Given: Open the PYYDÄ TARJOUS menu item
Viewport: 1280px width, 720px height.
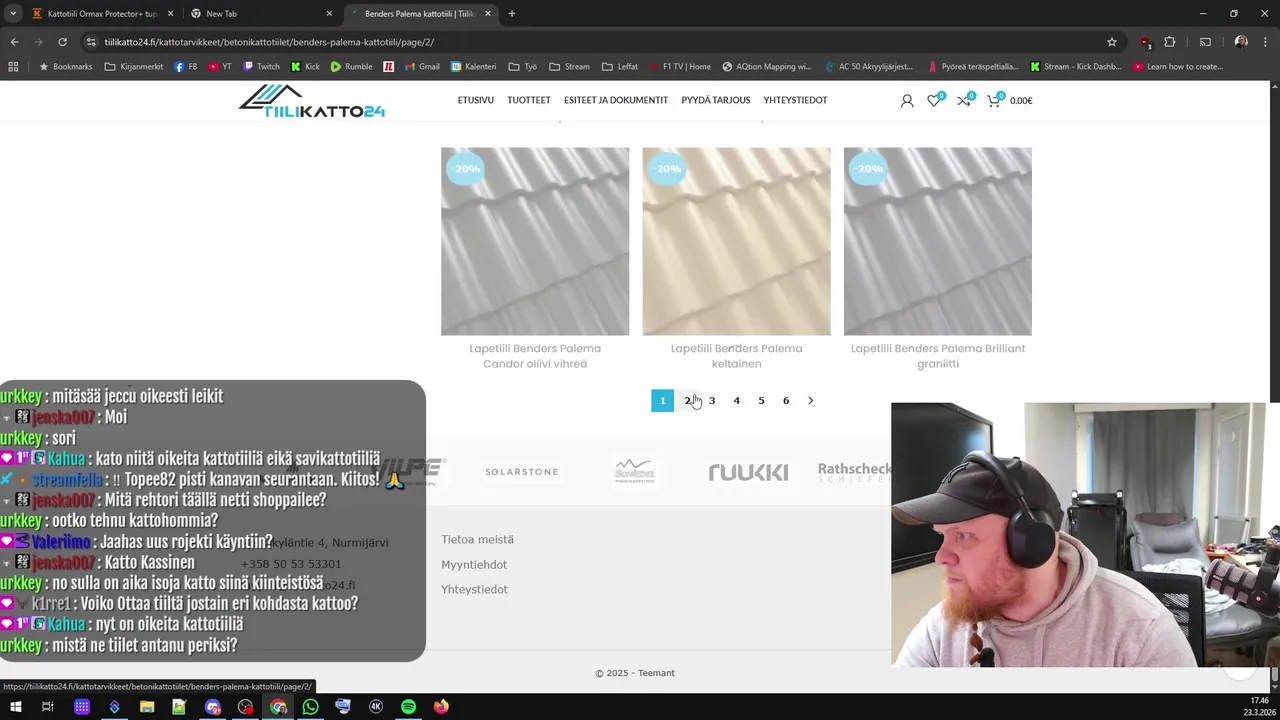Looking at the screenshot, I should 716,100.
